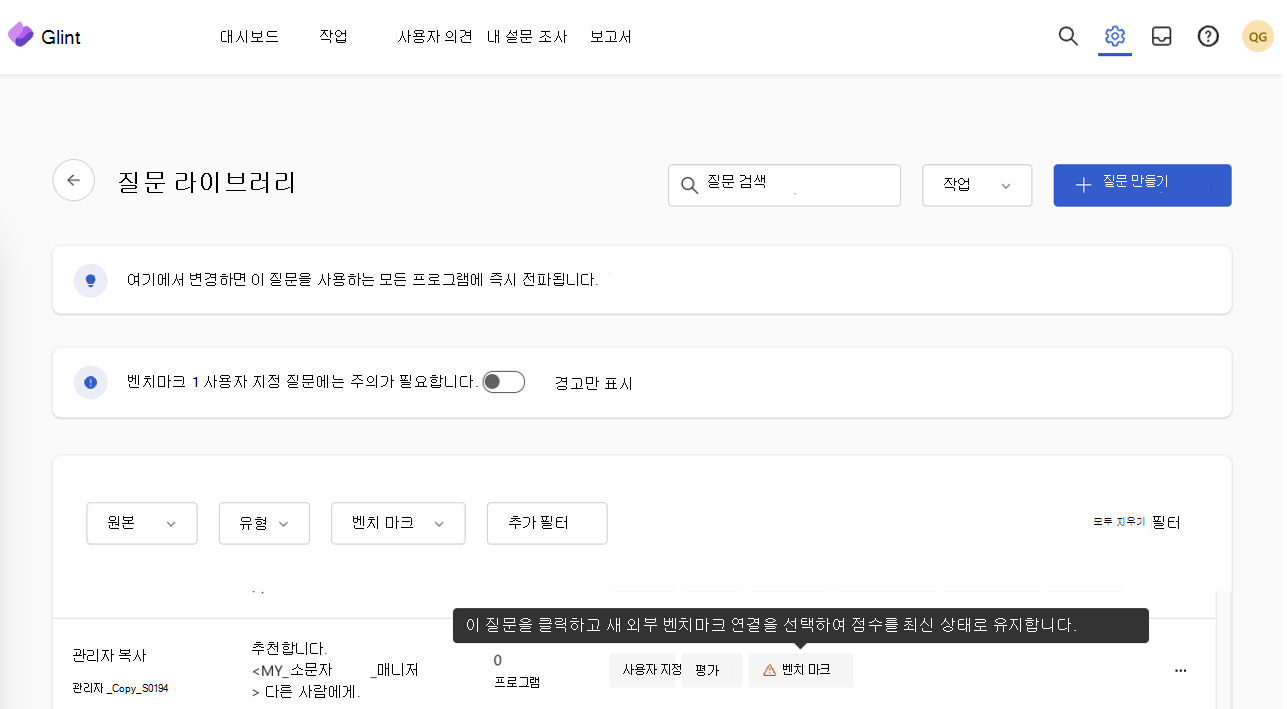1287x709 pixels.
Task: Open the 유형 filter dropdown
Action: tap(264, 523)
